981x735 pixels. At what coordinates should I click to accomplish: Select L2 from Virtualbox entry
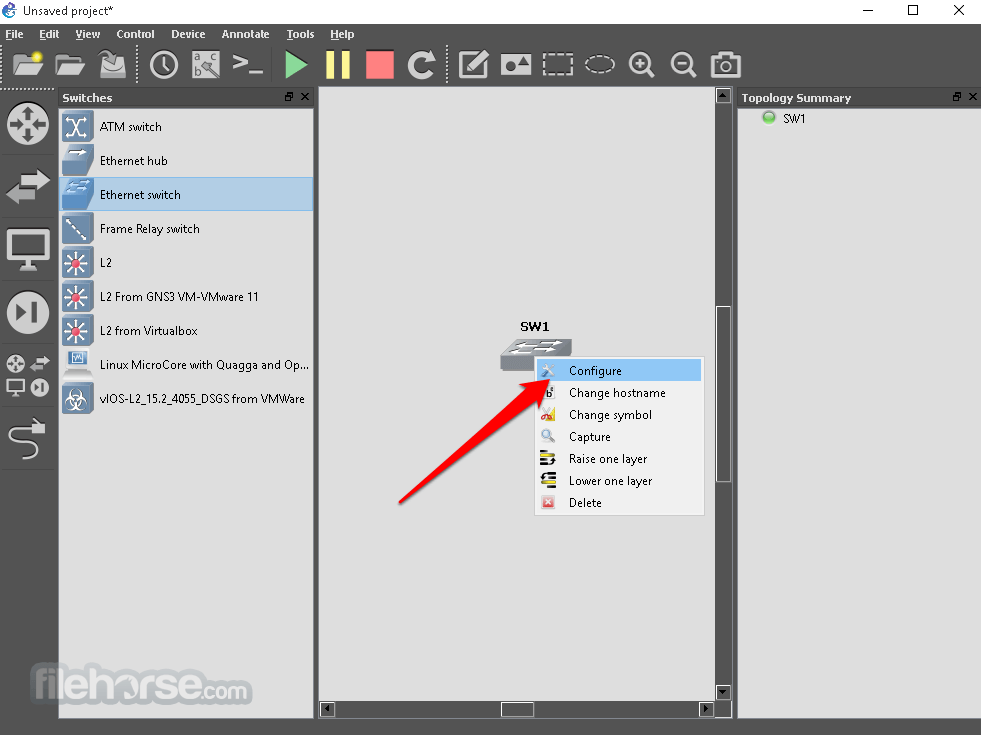click(x=186, y=331)
